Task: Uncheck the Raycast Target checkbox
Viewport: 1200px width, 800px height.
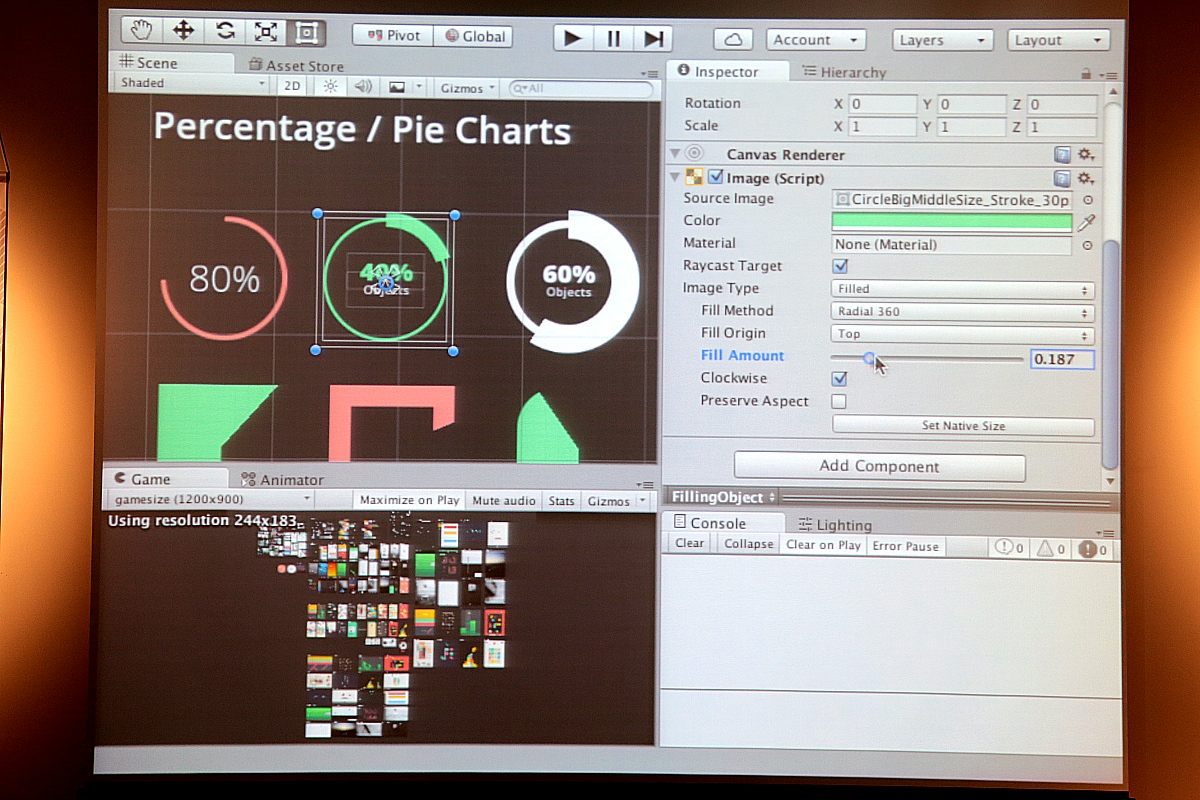Action: pyautogui.click(x=840, y=266)
